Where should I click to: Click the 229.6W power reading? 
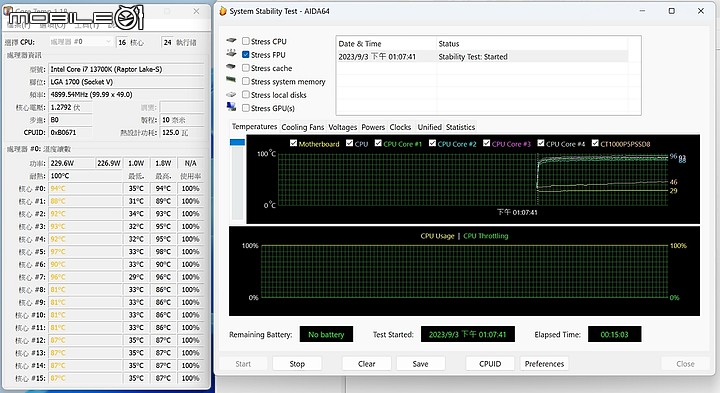71,163
